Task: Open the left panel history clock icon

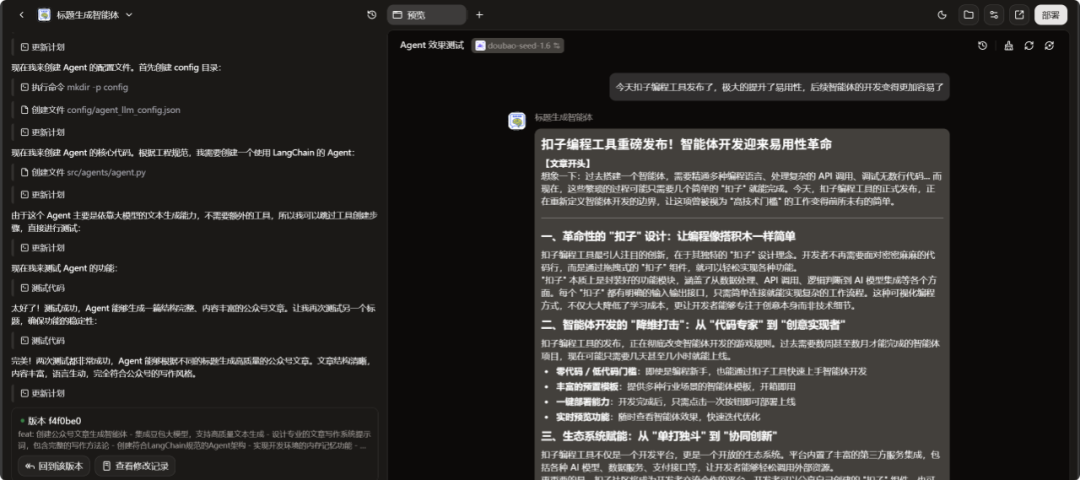Action: point(372,14)
